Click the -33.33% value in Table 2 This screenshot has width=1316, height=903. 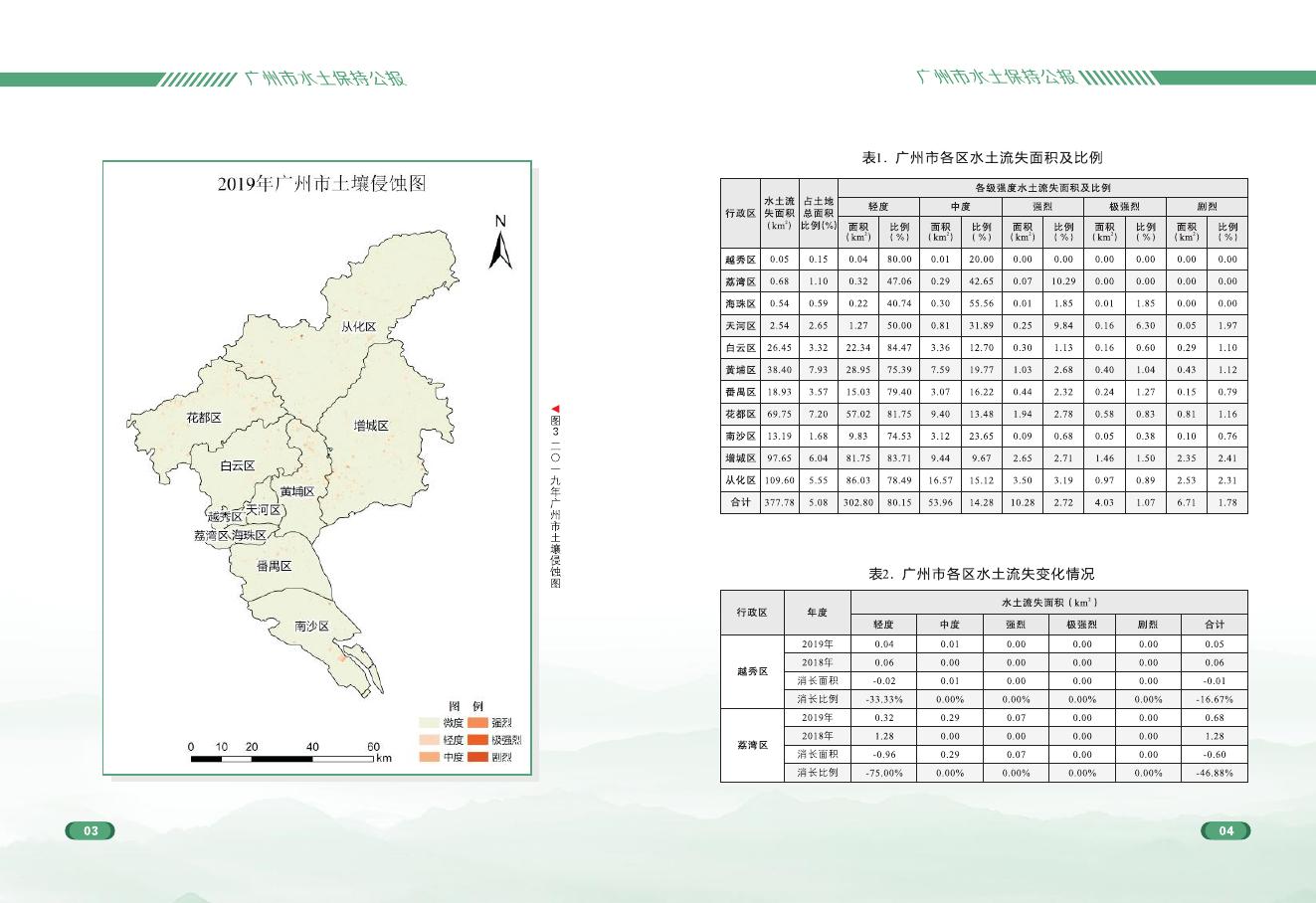883,699
